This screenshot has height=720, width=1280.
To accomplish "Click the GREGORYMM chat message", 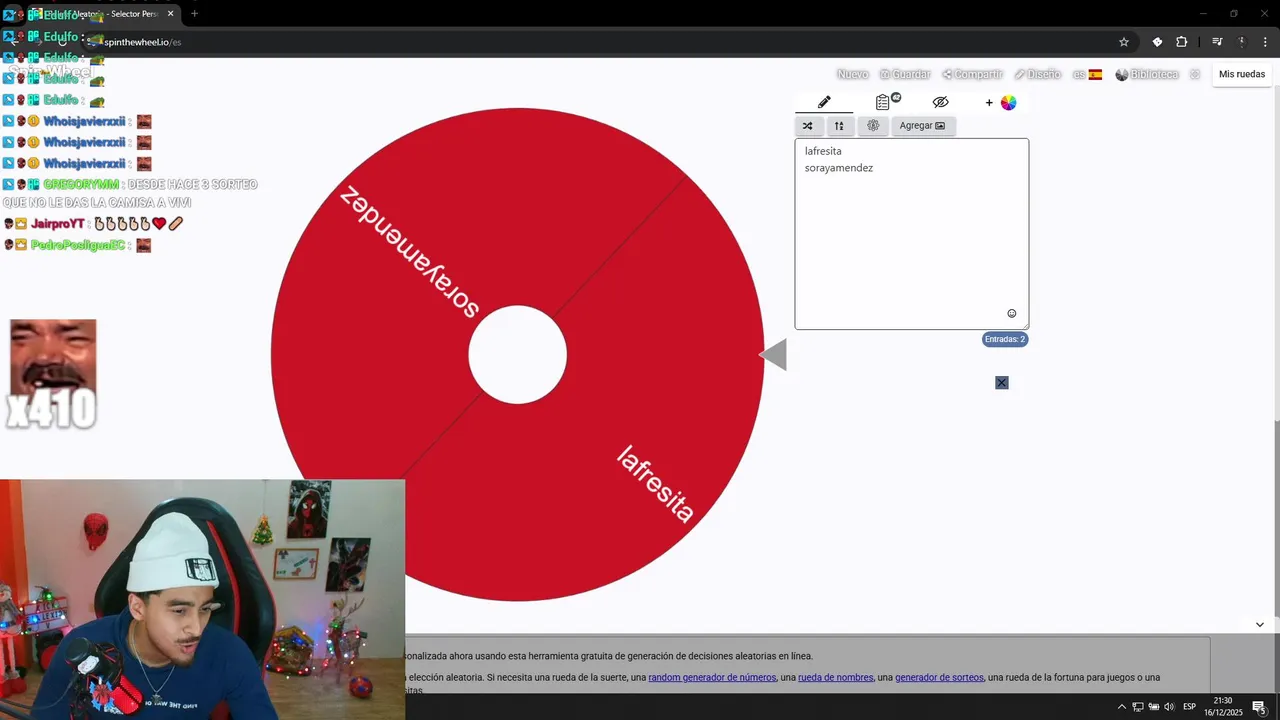I will 130,193.
